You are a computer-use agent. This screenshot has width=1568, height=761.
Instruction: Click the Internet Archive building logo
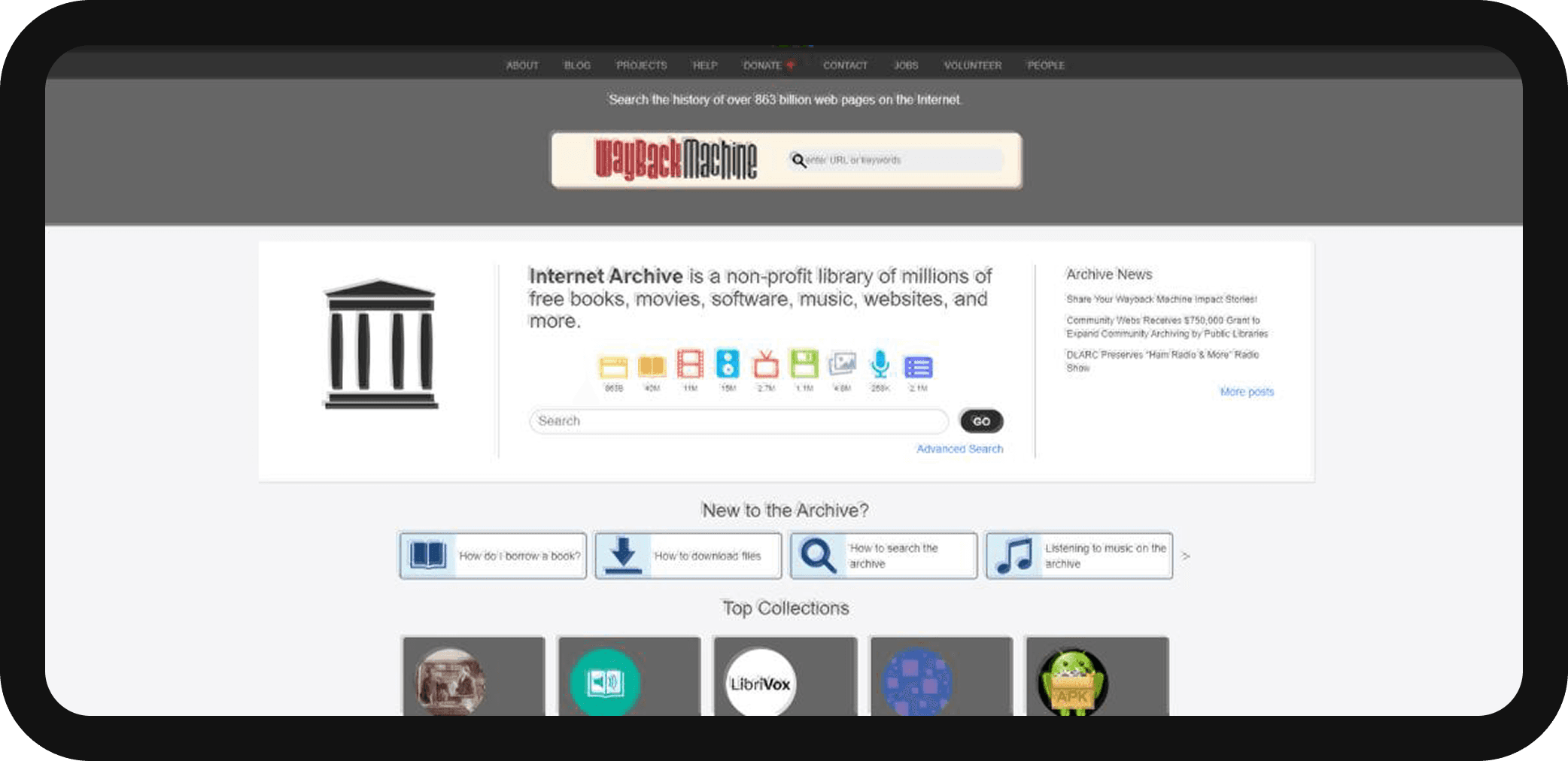point(380,344)
